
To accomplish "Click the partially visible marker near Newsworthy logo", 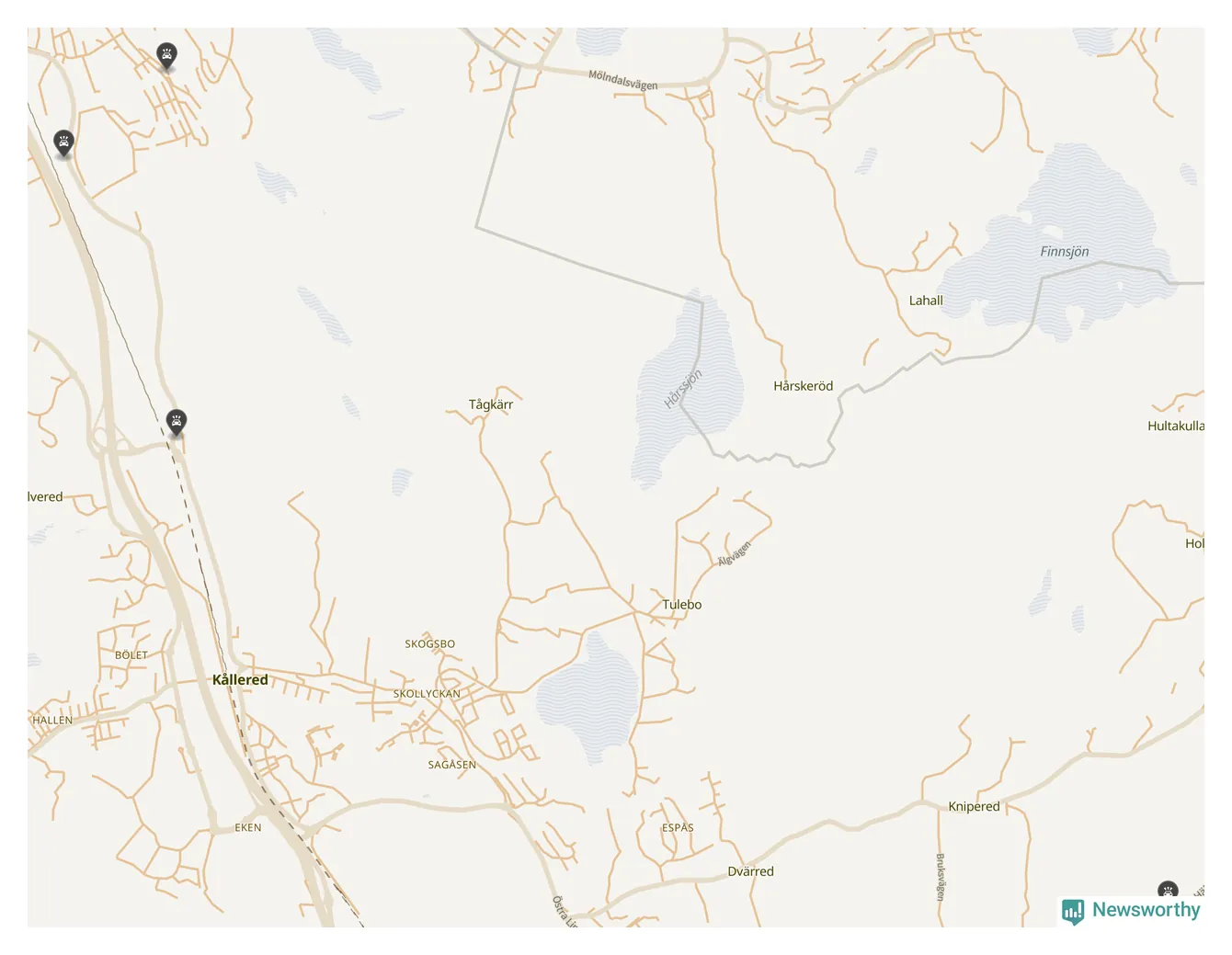I will tap(1168, 890).
